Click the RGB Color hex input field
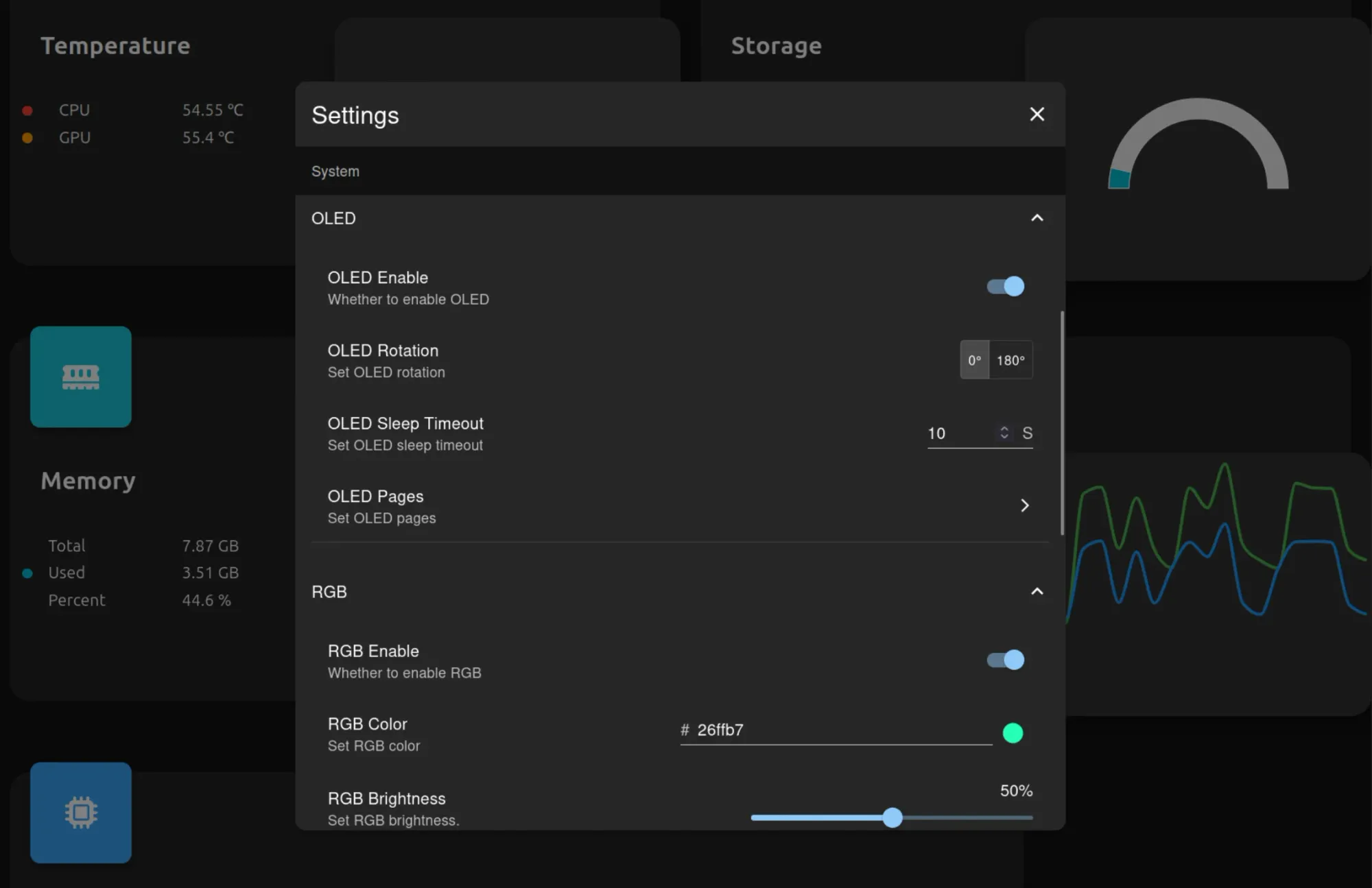 pyautogui.click(x=836, y=730)
